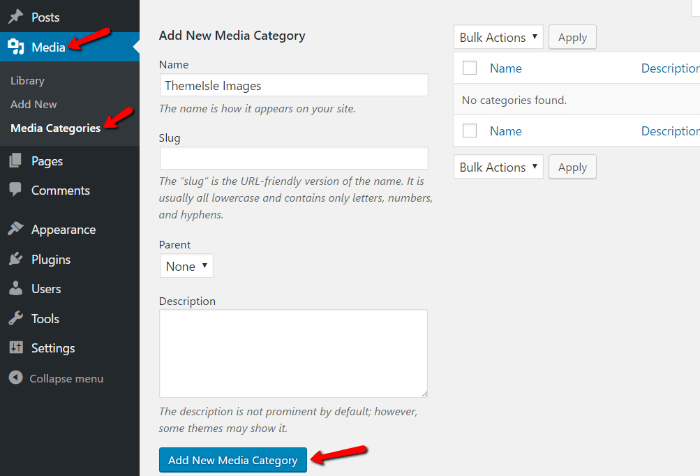Screen dimensions: 700x476
Task: Click the Collapse menu arrow icon
Action: point(16,379)
